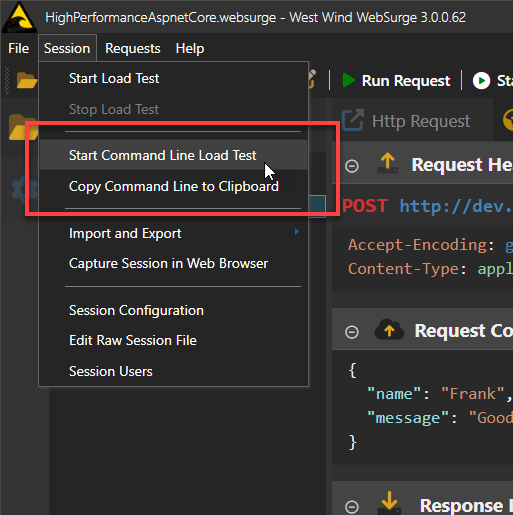Image resolution: width=513 pixels, height=515 pixels.
Task: Select Start Command Line Load Test
Action: 173,155
